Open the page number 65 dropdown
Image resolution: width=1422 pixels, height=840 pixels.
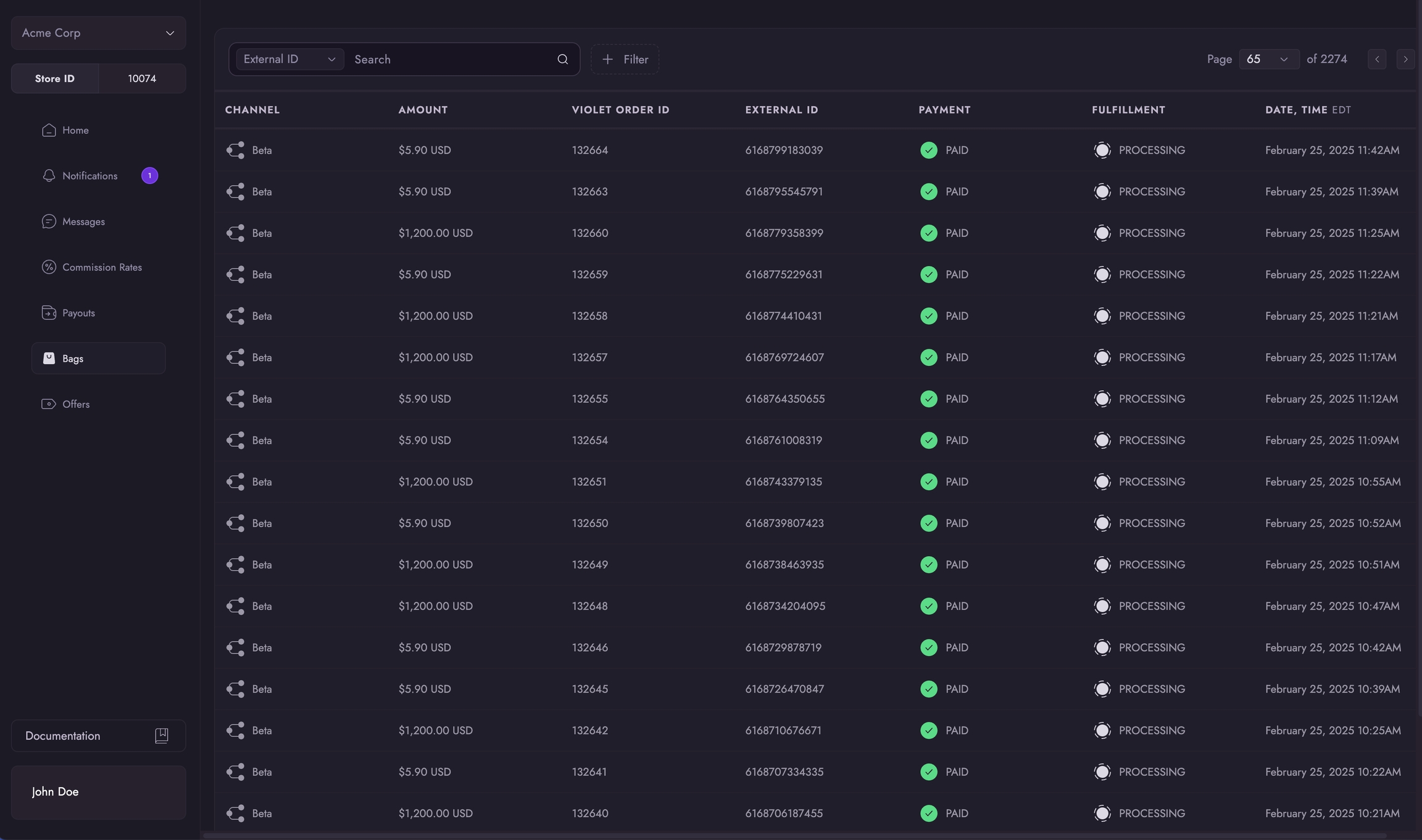coord(1268,59)
